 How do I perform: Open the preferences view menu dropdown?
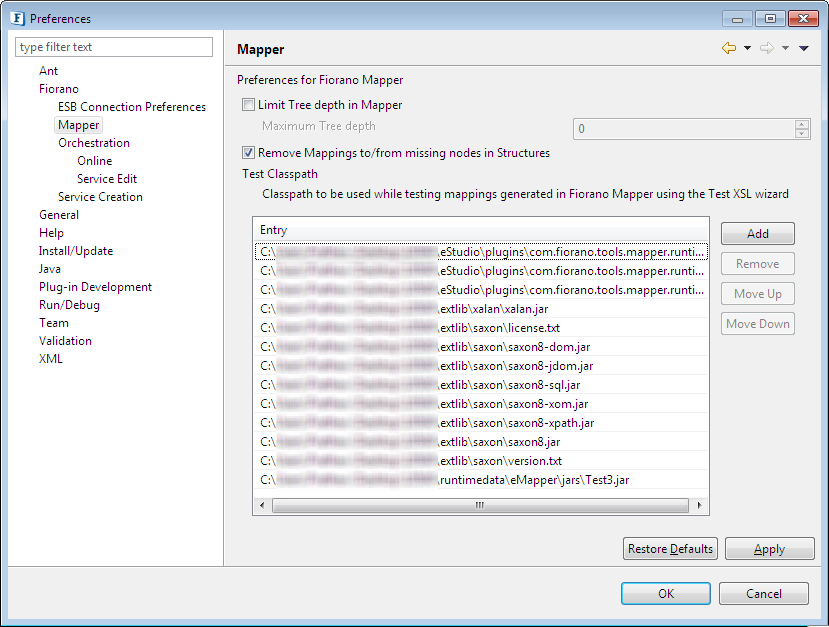coord(804,49)
